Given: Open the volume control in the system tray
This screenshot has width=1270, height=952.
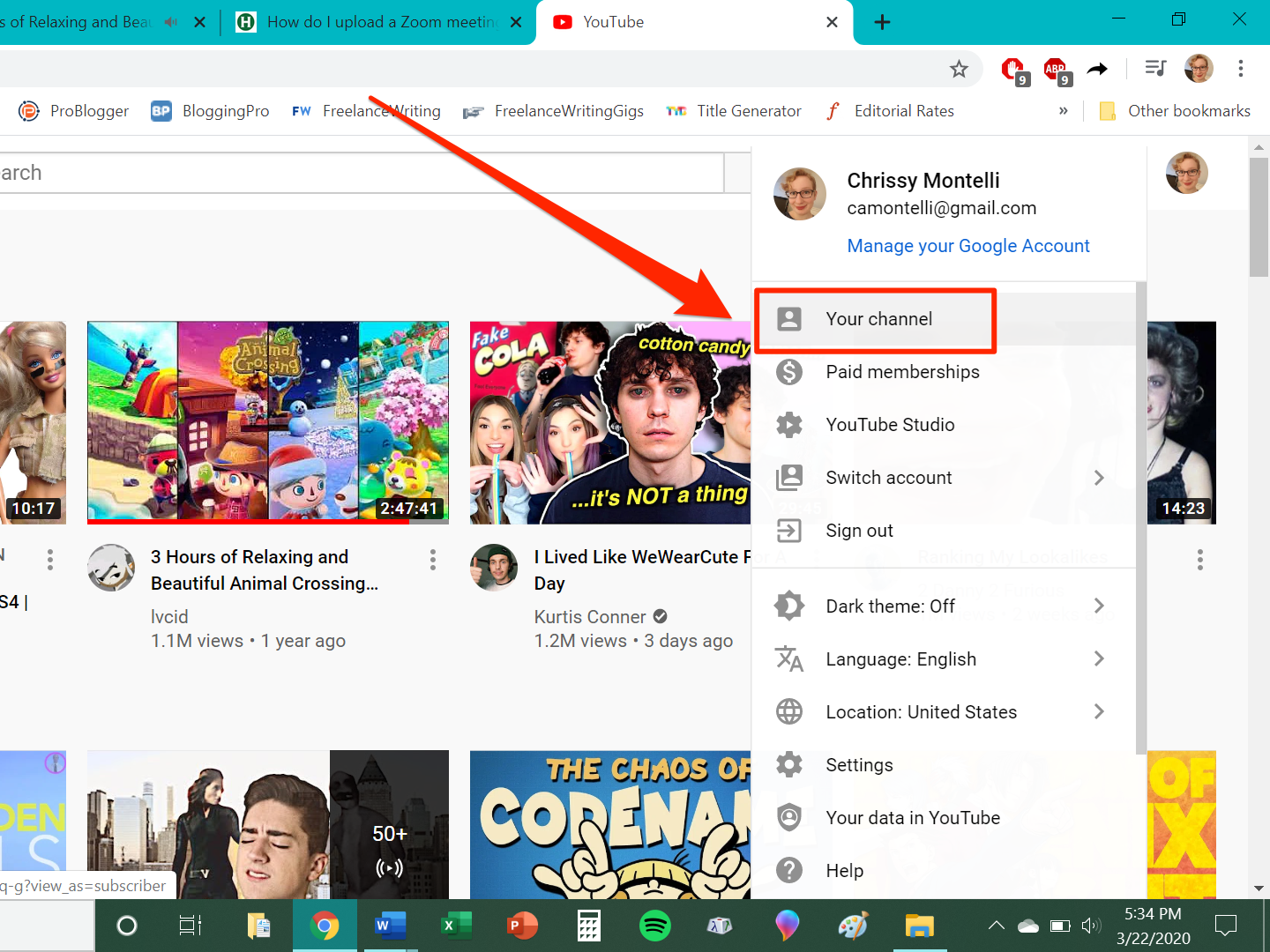Looking at the screenshot, I should pos(1092,926).
